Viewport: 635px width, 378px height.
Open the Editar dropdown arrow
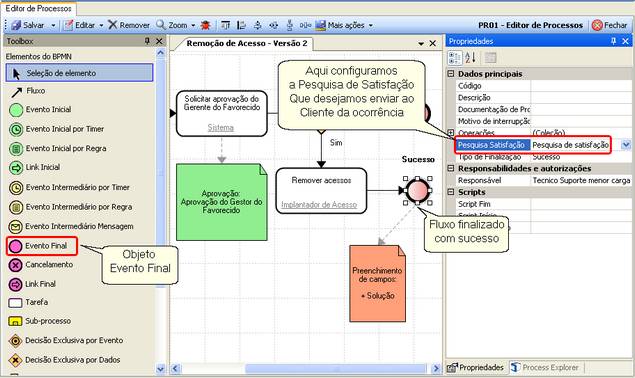[x=101, y=26]
